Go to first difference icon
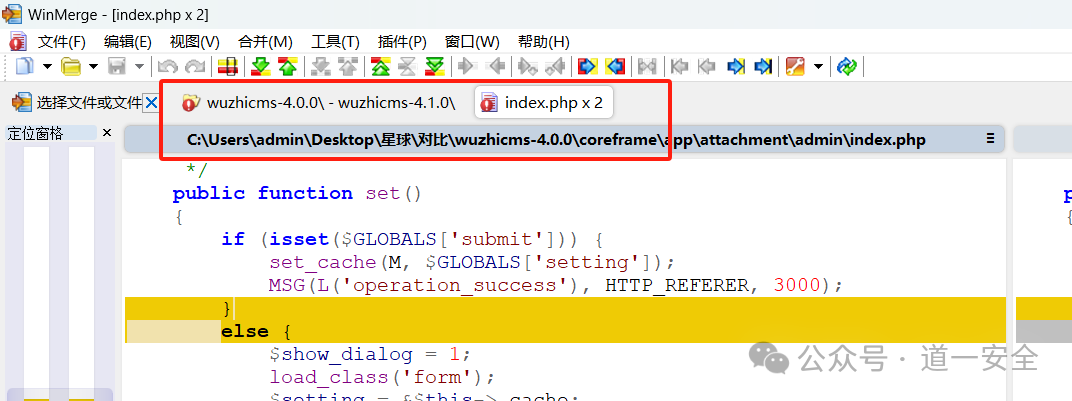1072x401 pixels. 380,66
